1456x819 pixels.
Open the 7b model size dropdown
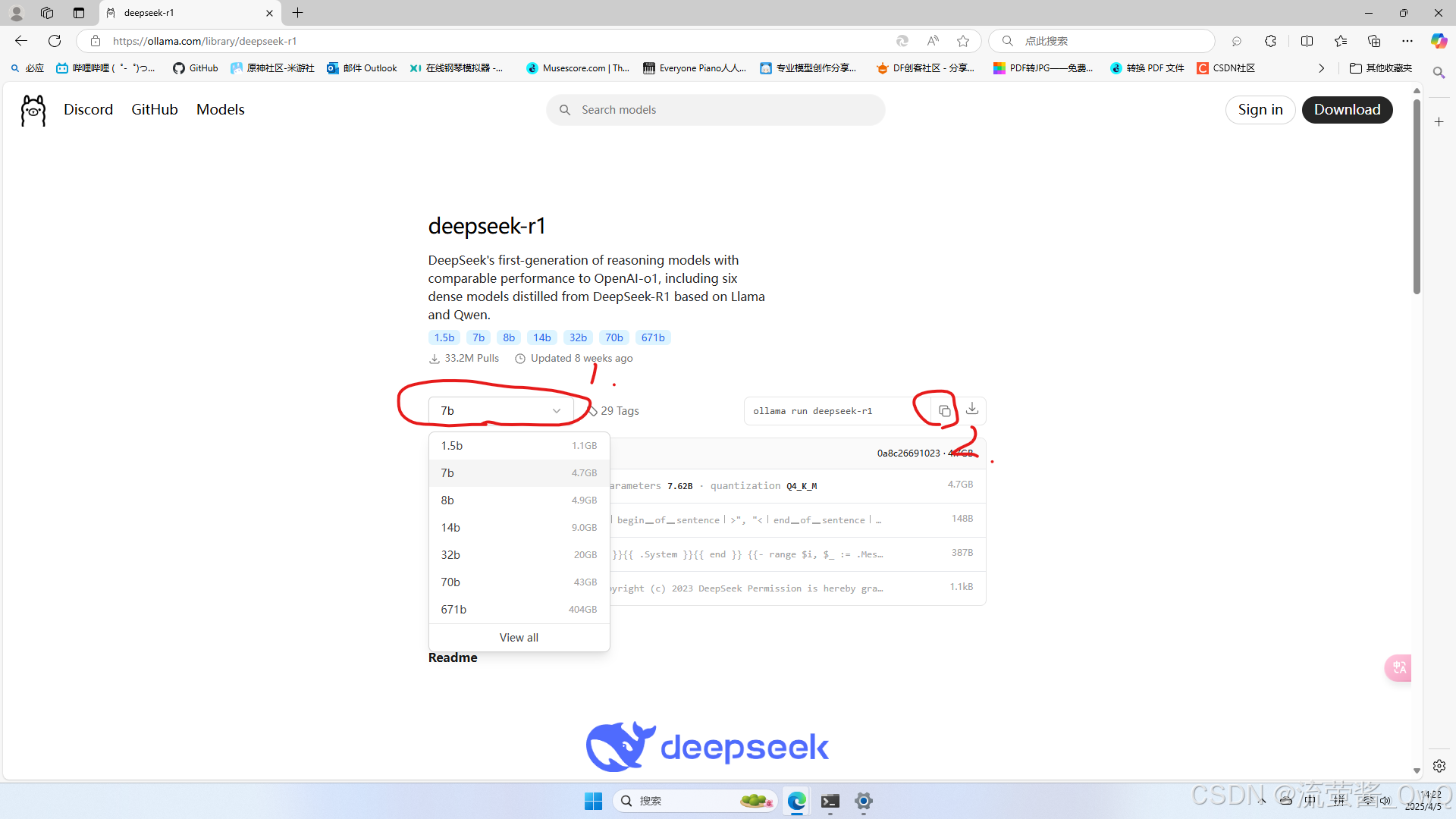501,411
